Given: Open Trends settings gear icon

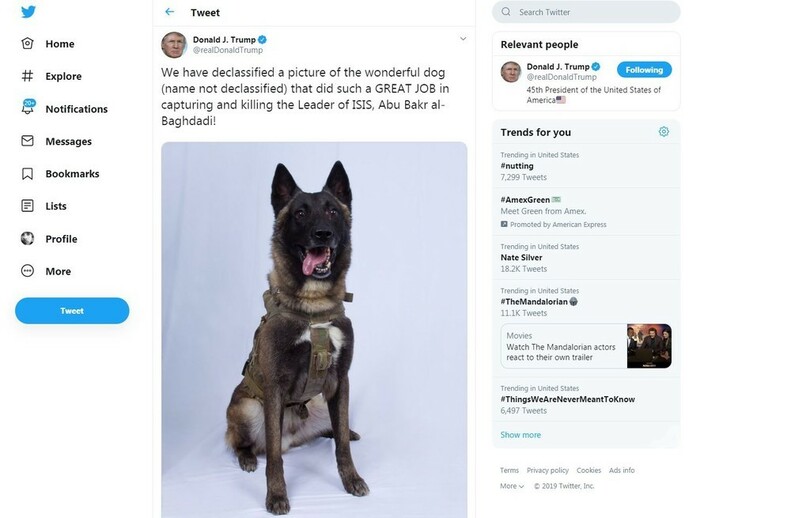Looking at the screenshot, I should tap(664, 132).
